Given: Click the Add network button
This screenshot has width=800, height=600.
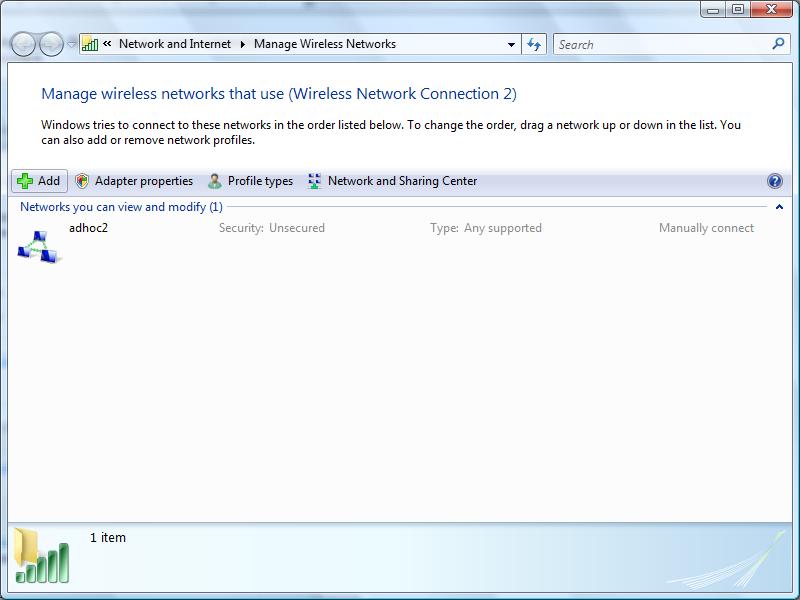Looking at the screenshot, I should coord(39,181).
